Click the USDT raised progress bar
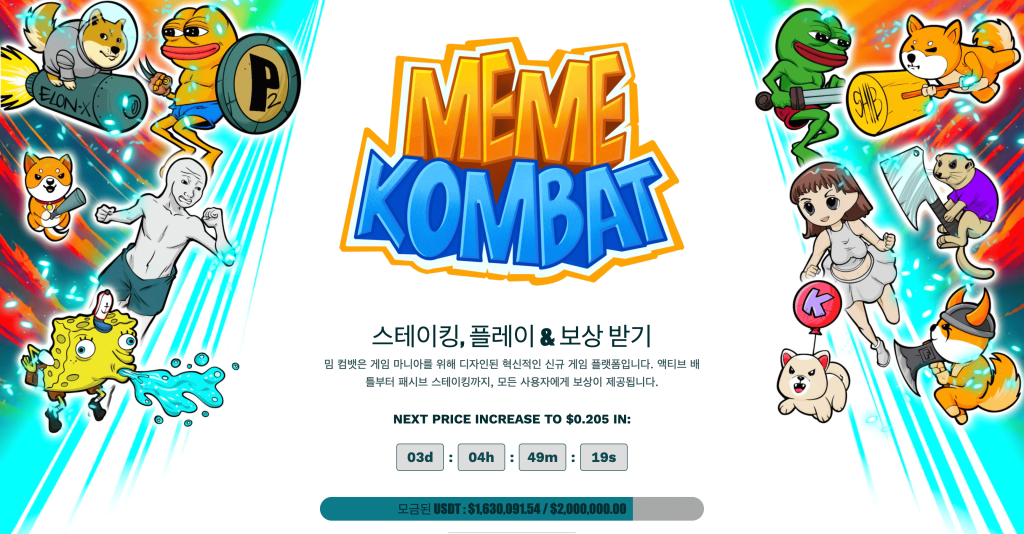The width and height of the screenshot is (1024, 534). [x=512, y=509]
